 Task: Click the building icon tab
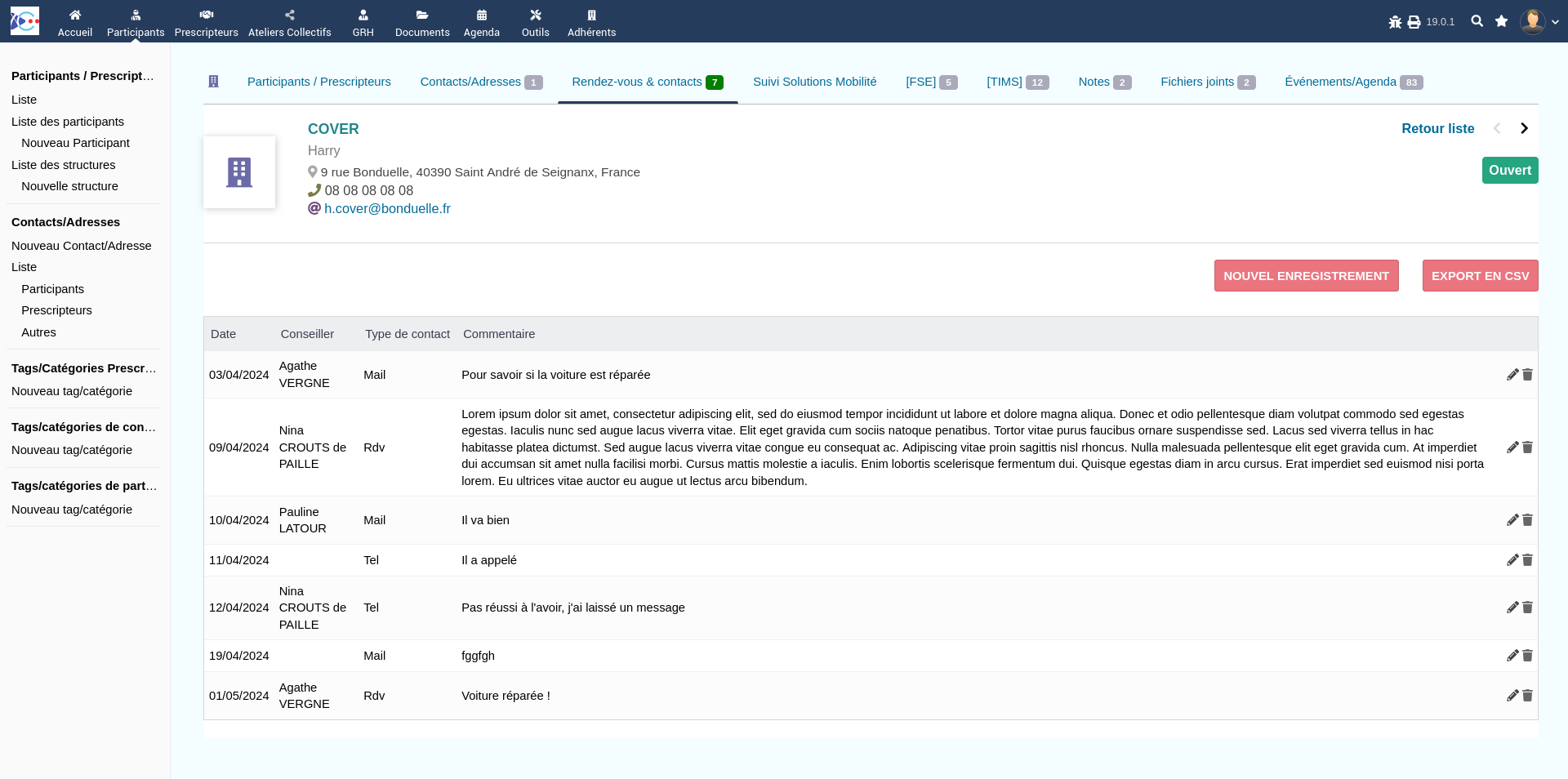click(214, 82)
